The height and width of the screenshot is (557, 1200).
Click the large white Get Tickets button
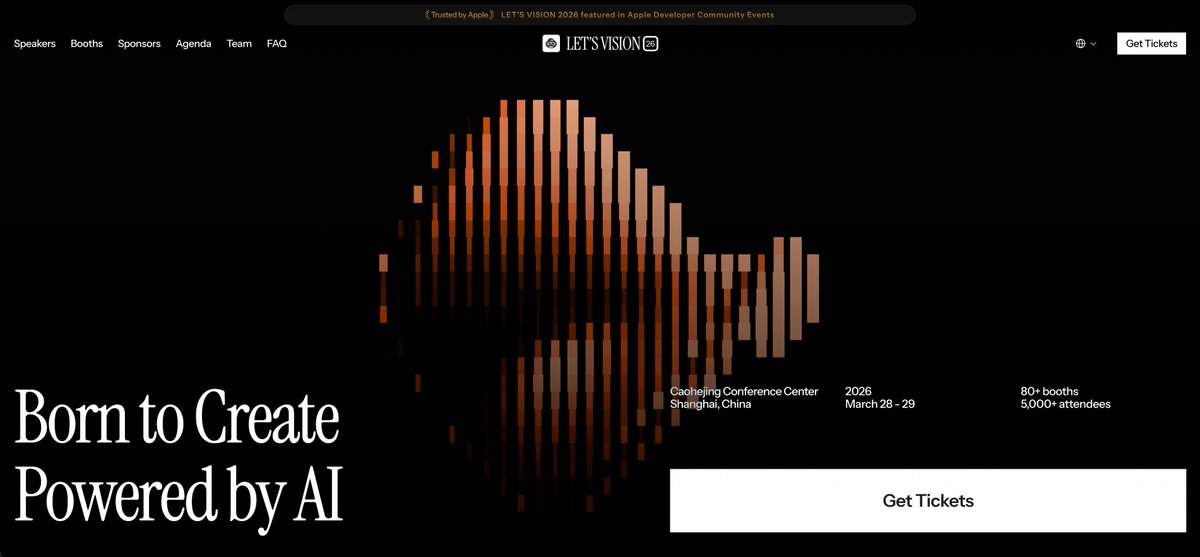[x=928, y=501]
